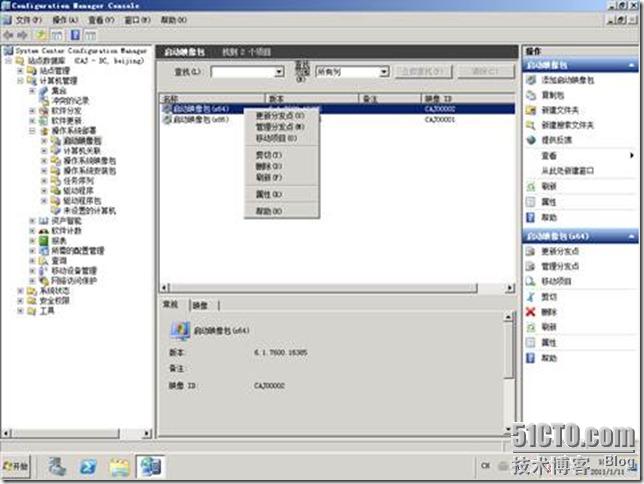Click the 名称 column header
Viewport: 644px width, 484px height.
(x=212, y=99)
